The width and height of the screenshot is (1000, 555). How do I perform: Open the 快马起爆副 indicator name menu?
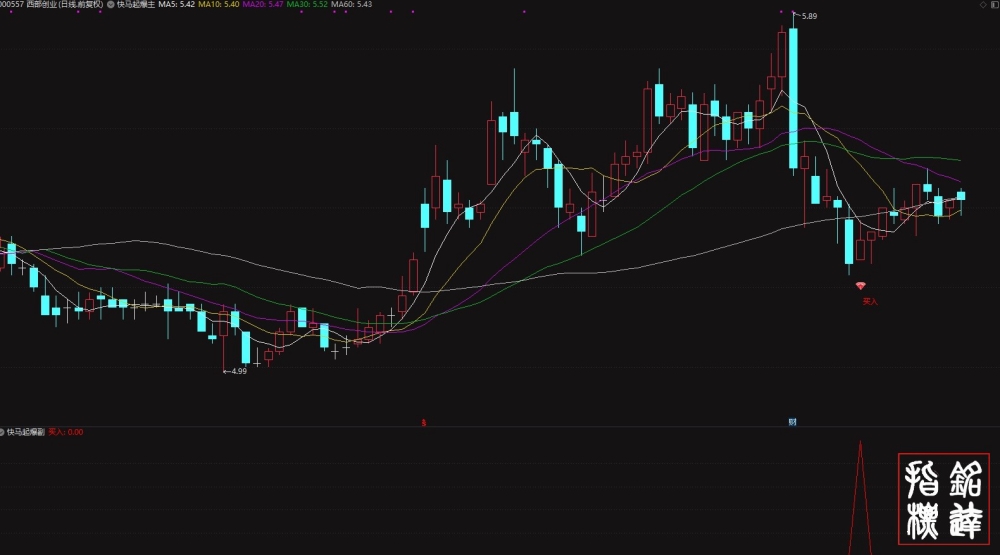click(26, 432)
